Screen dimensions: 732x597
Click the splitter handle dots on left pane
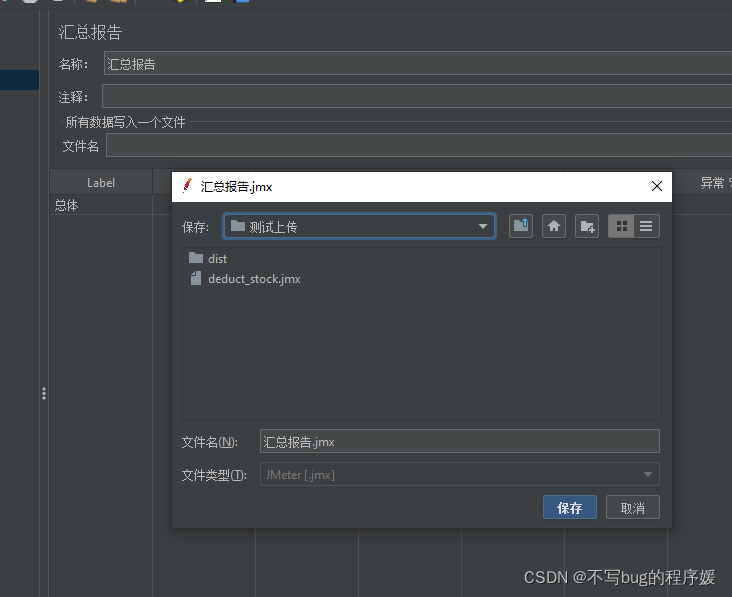click(44, 393)
